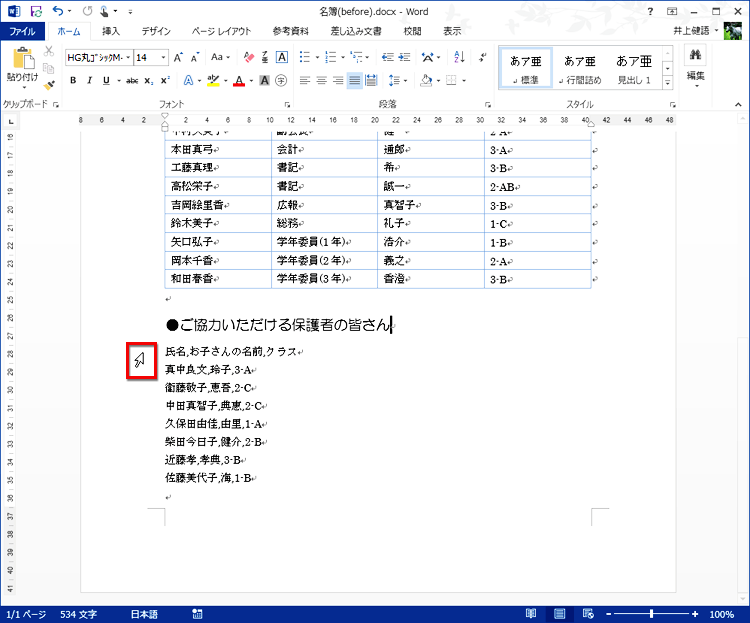Open the font size dropdown
This screenshot has width=750, height=623.
(164, 57)
